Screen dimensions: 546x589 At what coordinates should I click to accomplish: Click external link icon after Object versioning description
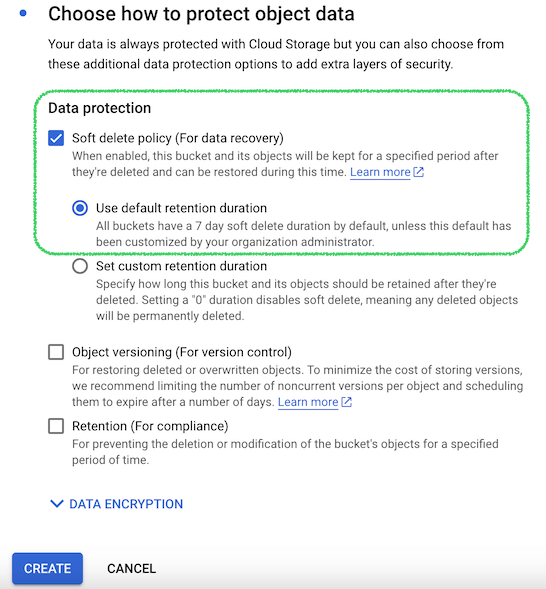pos(346,402)
